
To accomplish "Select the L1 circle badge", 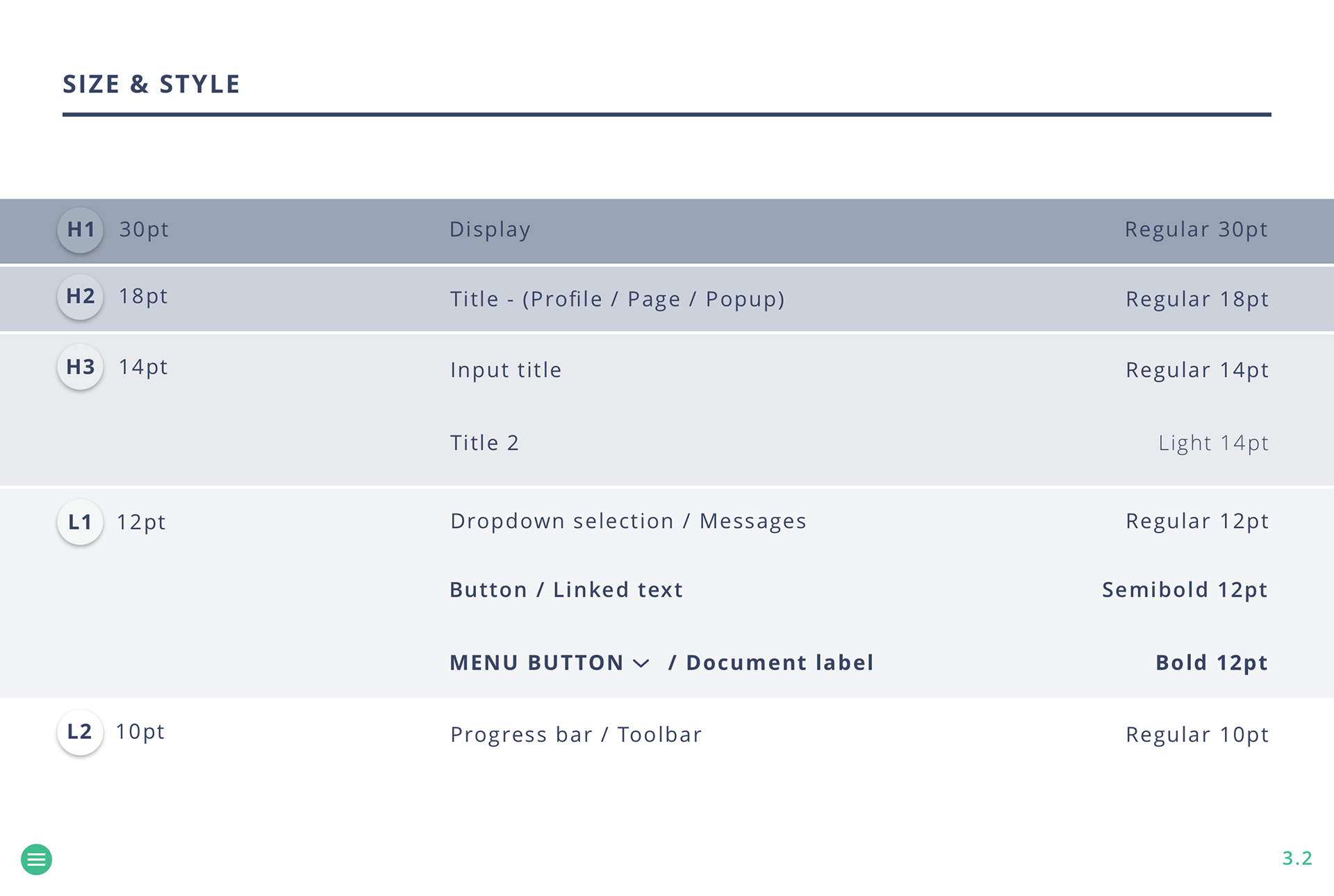I will pos(81,522).
